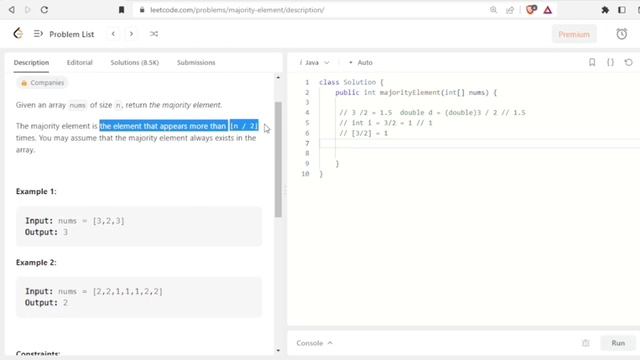Click the comment '// int i = 3/2 = 1 // 1'
Screen dimensions: 640x360
coord(386,123)
